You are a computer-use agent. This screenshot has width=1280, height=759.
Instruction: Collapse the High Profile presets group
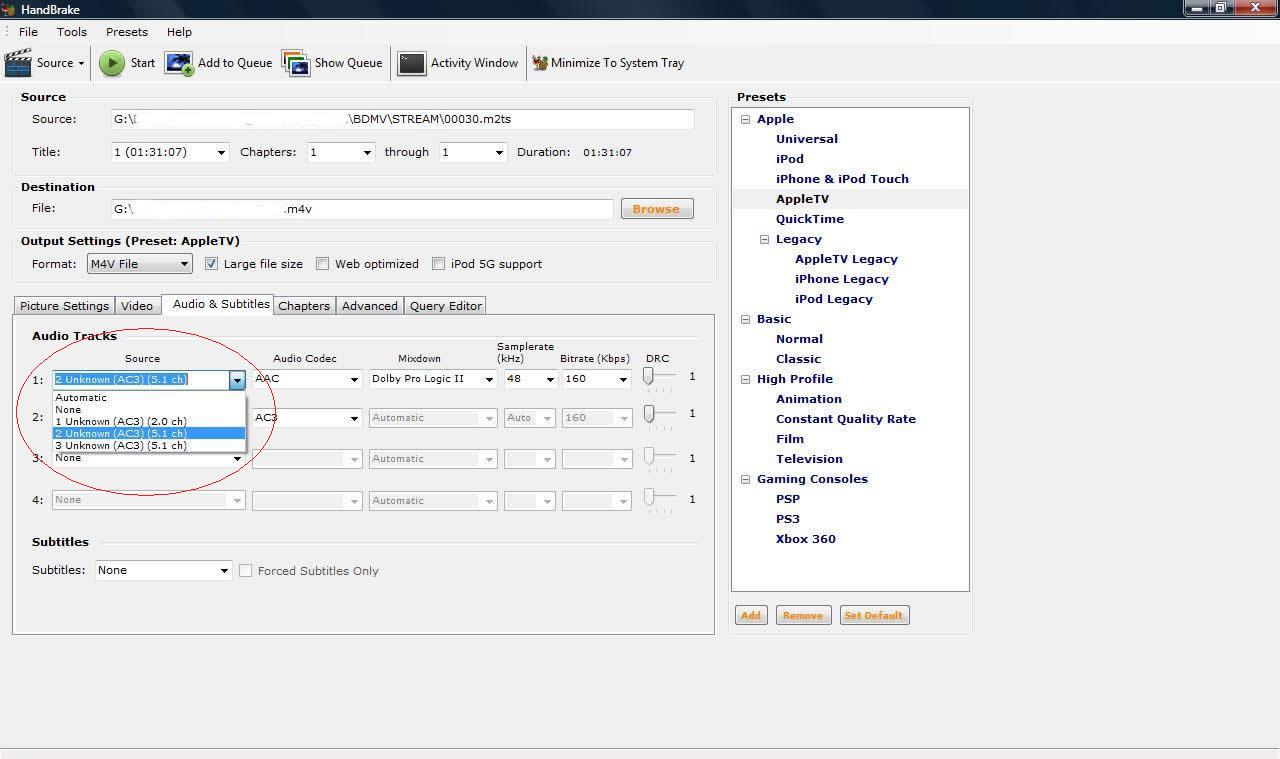point(745,379)
